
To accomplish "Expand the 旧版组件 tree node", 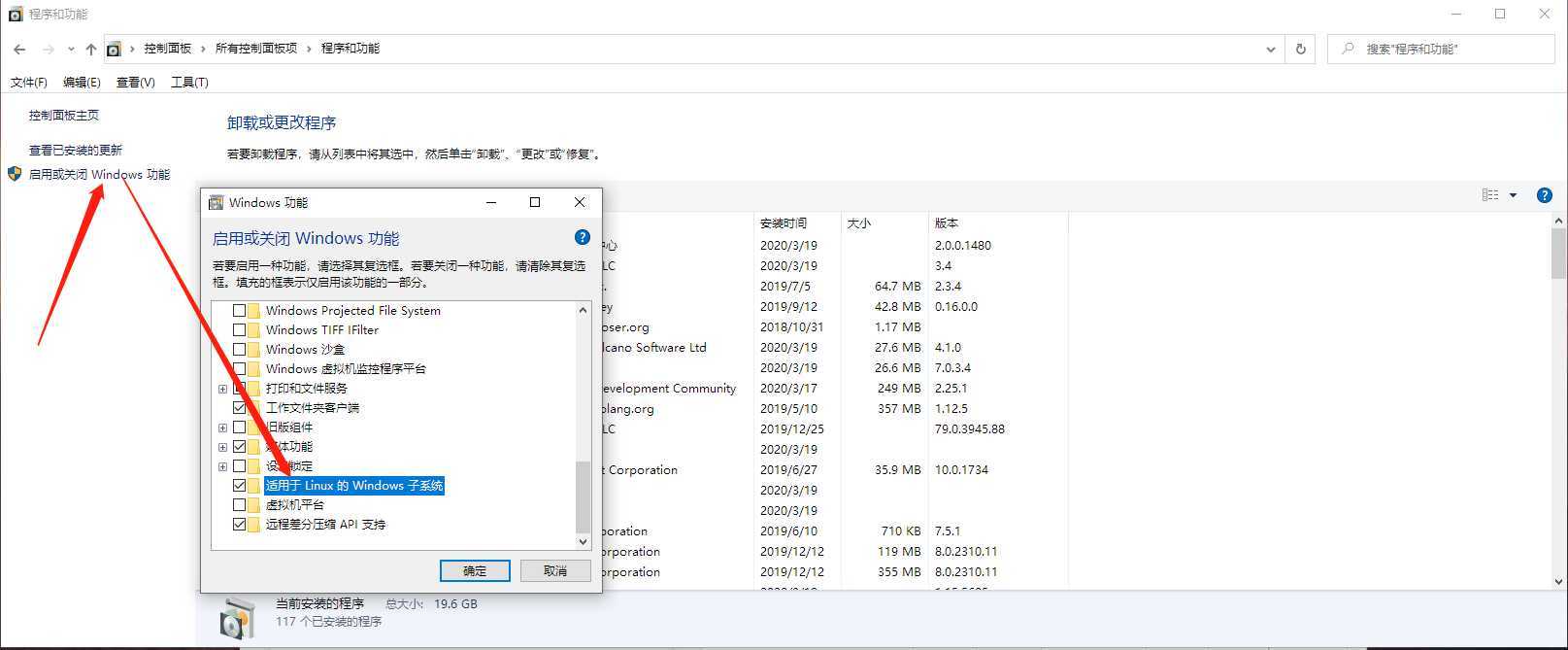I will click(x=222, y=428).
